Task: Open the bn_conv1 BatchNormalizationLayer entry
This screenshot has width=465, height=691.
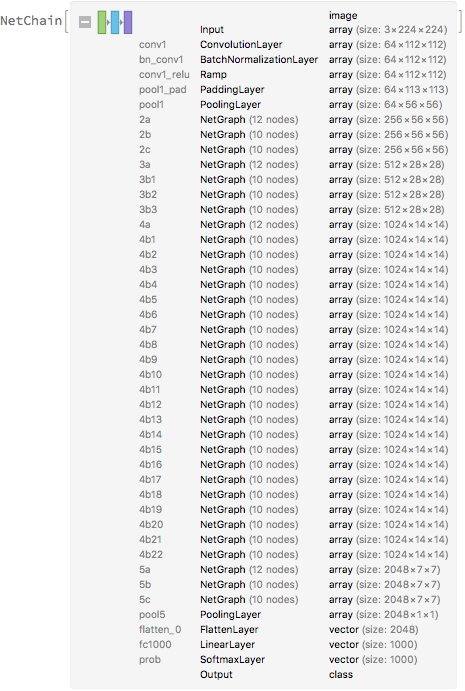Action: click(x=293, y=59)
